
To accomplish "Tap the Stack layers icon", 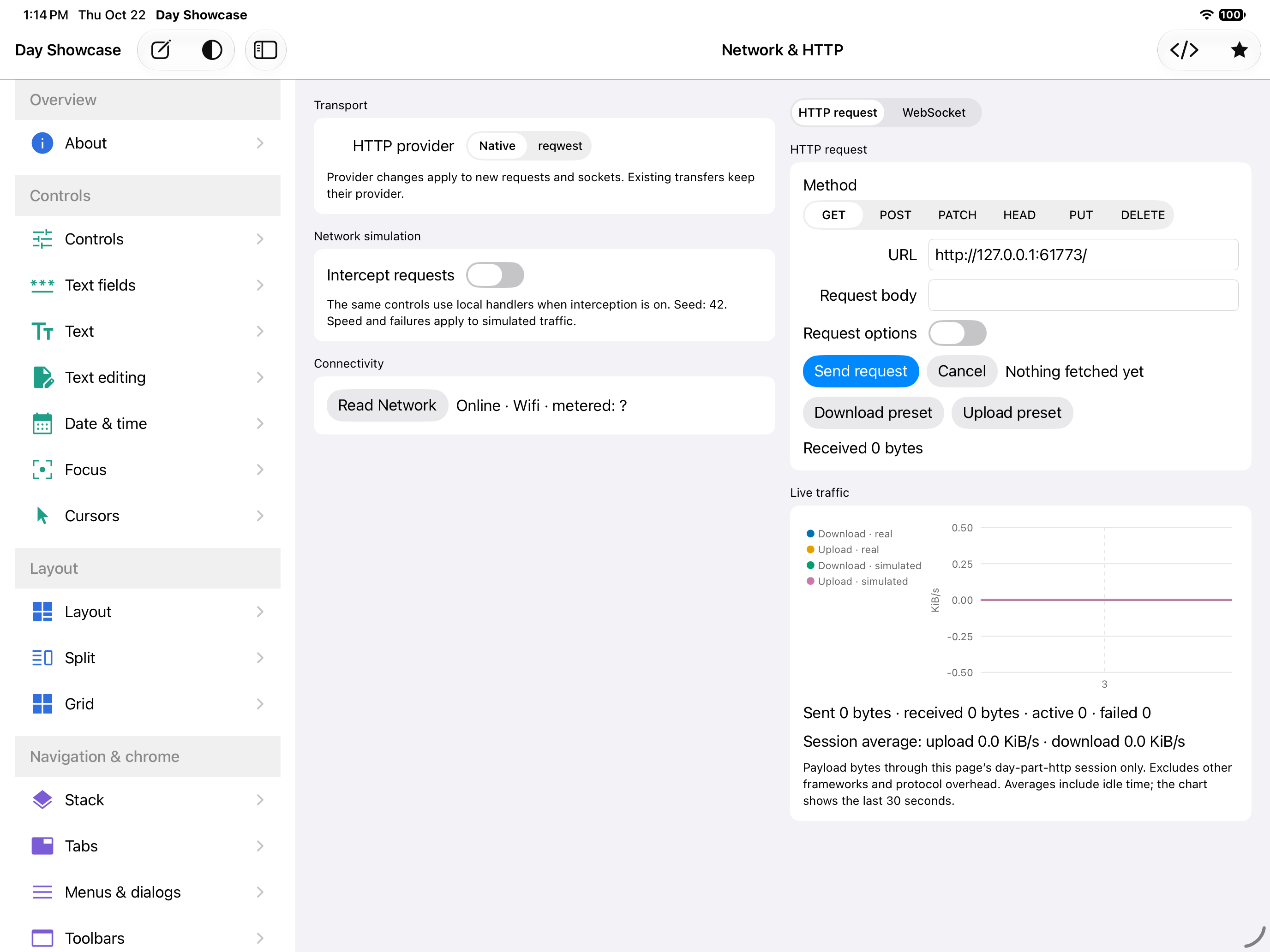I will coord(42,799).
